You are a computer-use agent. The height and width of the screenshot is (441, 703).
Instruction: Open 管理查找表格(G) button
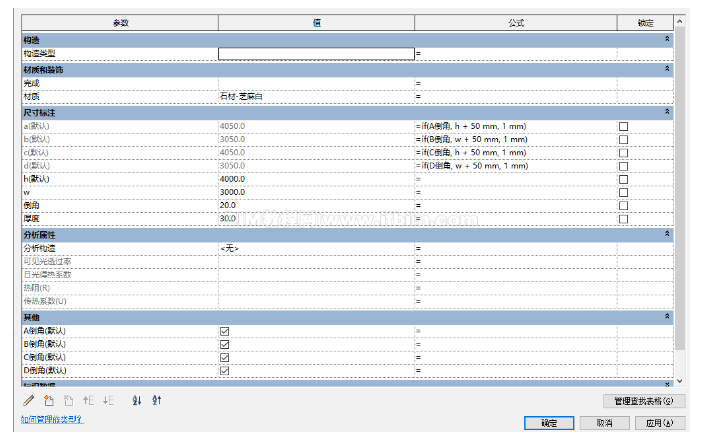[x=644, y=401]
